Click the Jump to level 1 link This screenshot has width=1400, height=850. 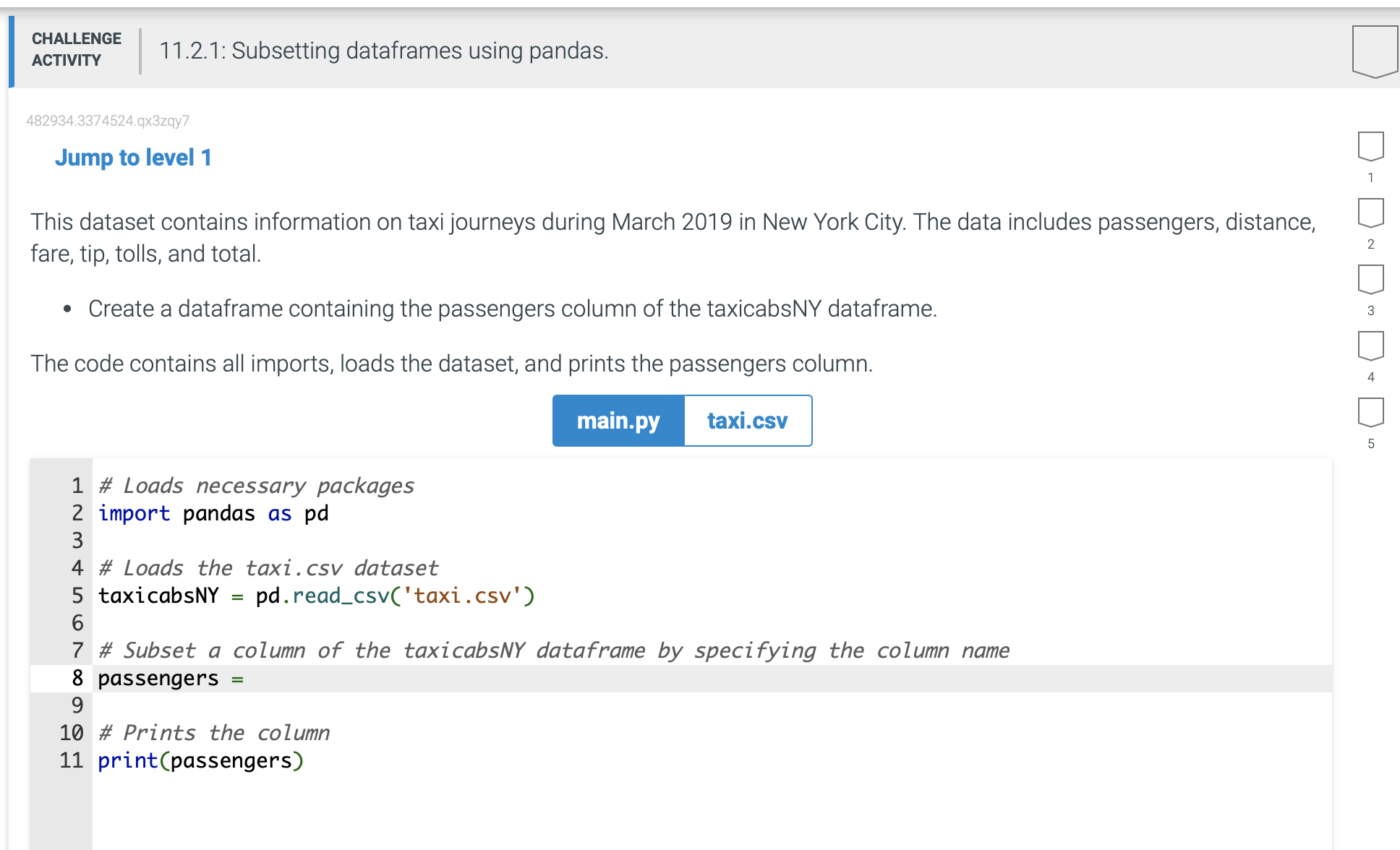coord(133,158)
